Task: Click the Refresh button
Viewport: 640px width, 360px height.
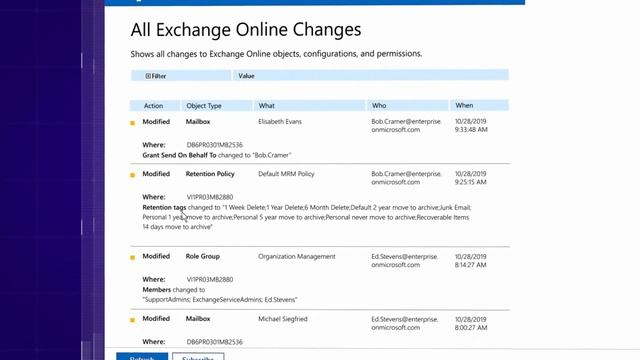Action: tap(142, 356)
